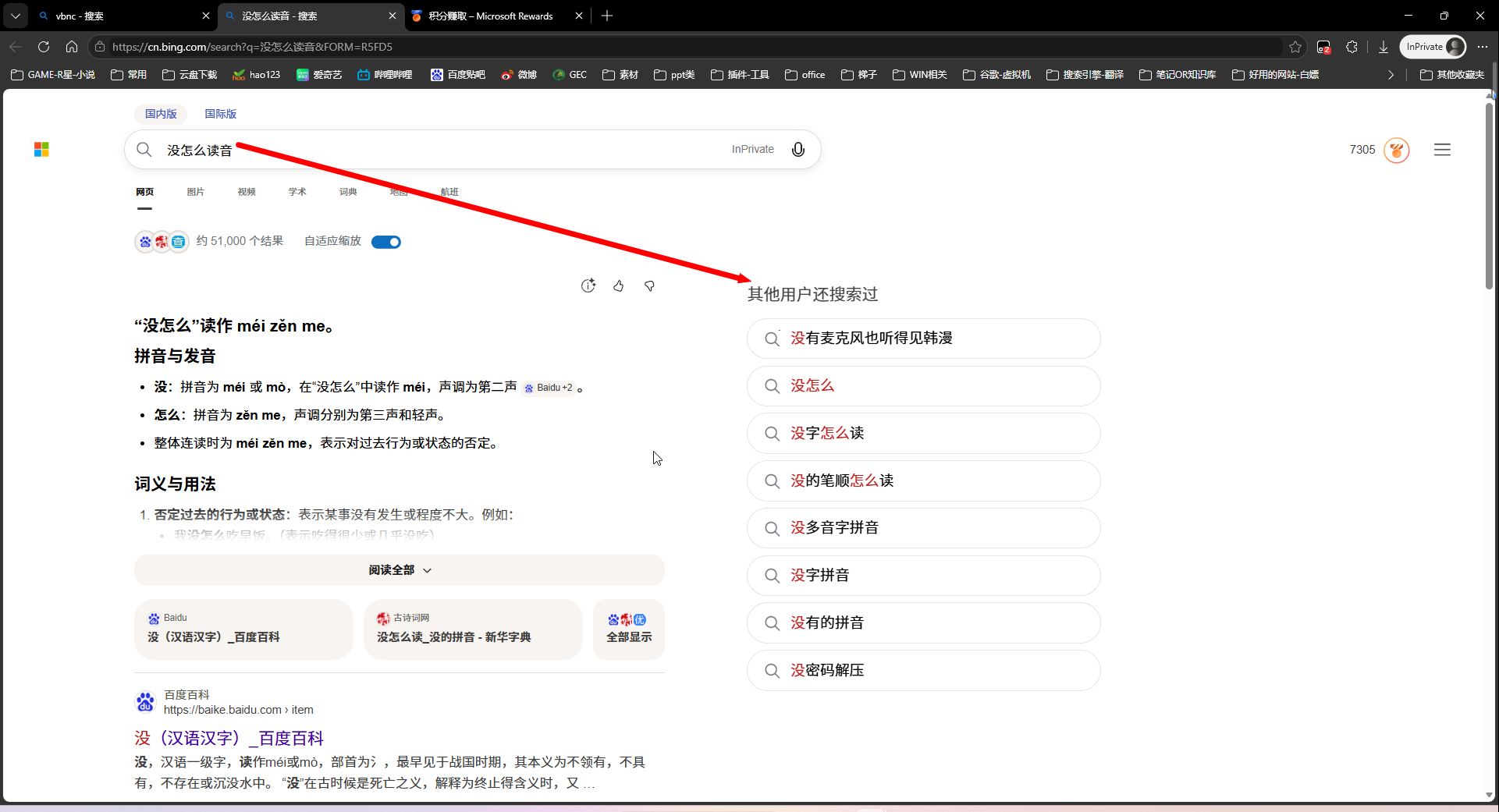Click the voice search microphone icon
Viewport: 1499px width, 812px height.
(x=797, y=149)
